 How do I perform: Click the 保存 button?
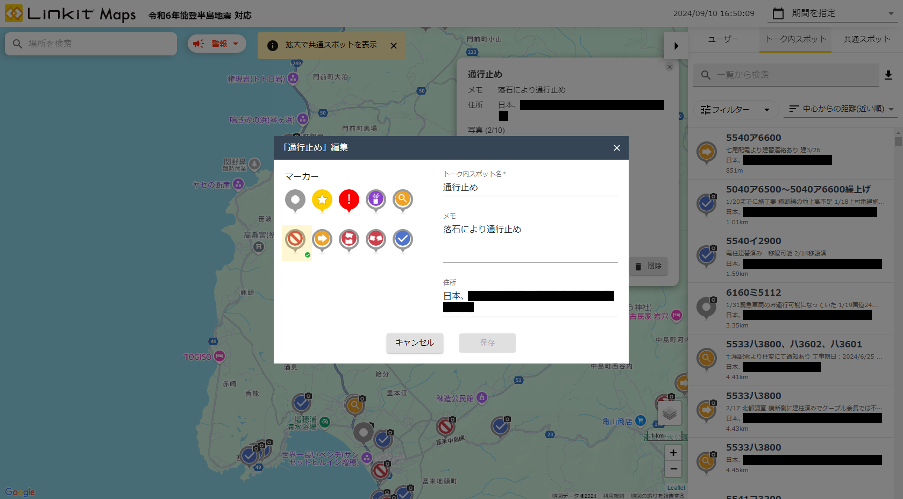(487, 343)
